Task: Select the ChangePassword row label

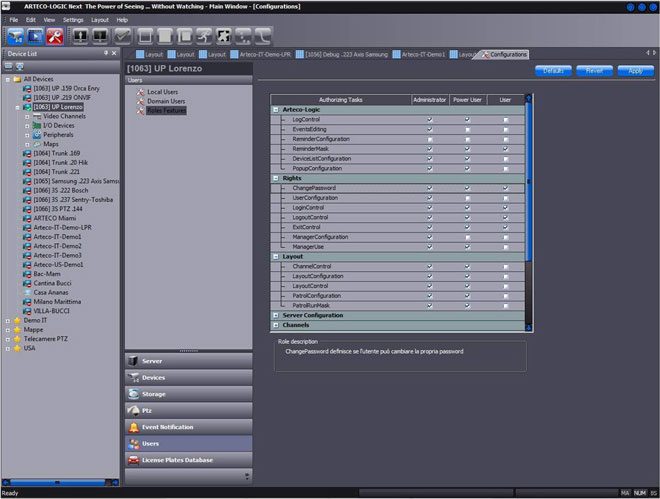Action: coord(314,188)
